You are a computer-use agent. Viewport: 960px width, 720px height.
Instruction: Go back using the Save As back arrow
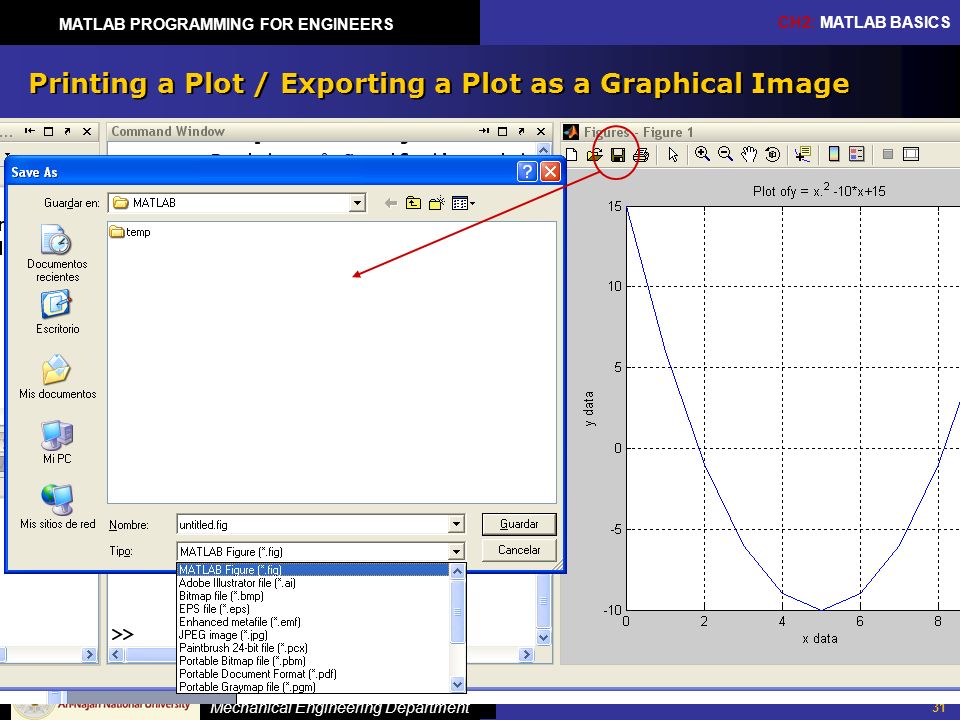[390, 203]
